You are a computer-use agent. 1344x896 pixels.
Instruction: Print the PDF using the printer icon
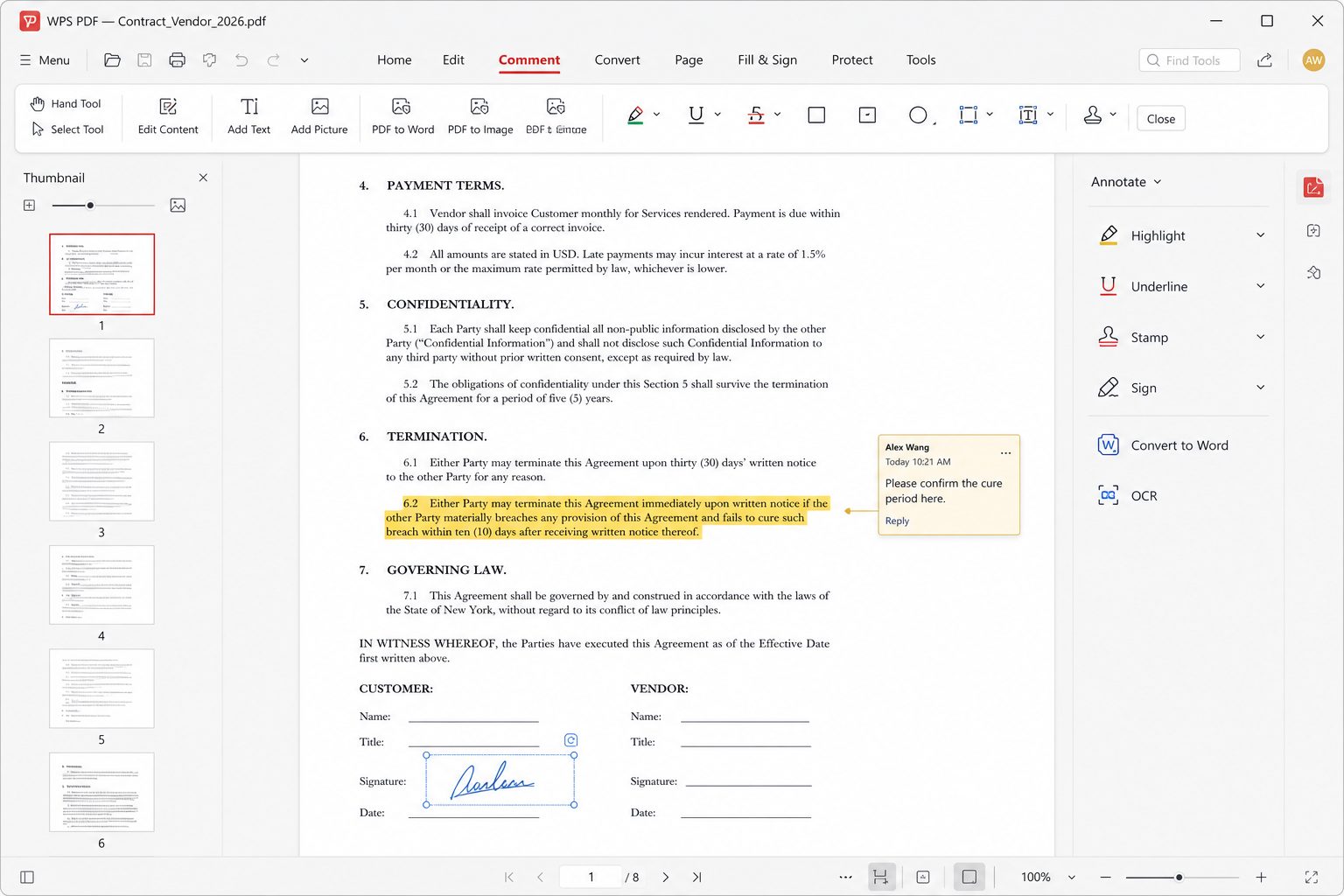(178, 60)
